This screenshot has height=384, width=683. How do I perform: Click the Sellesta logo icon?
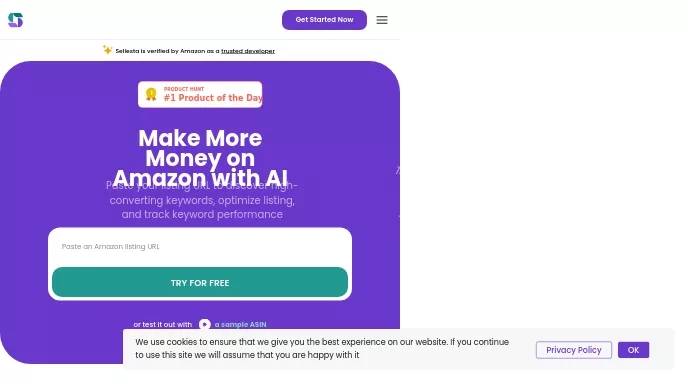coord(15,20)
